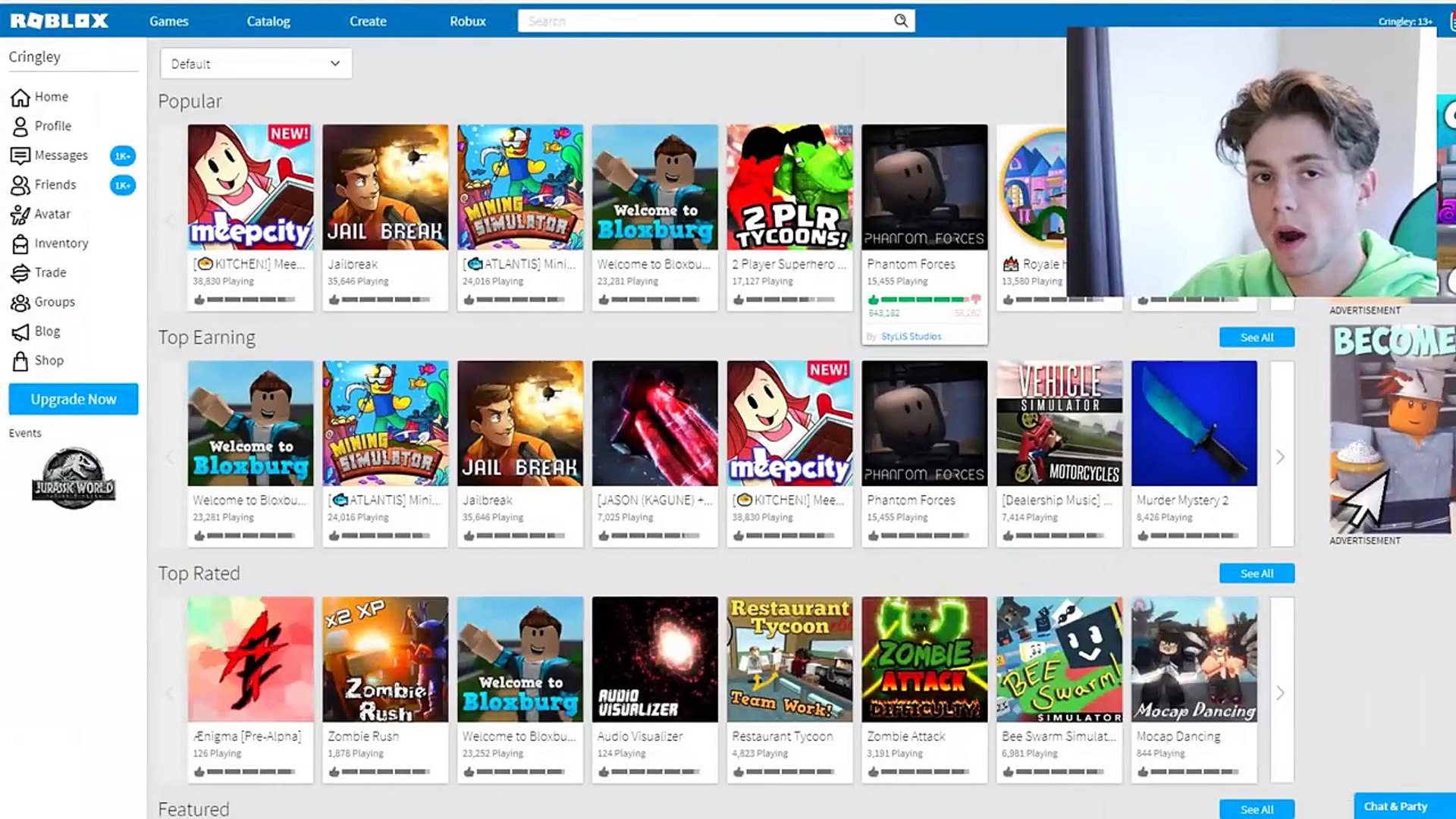Click the Avatar icon in sidebar
Screen dimensions: 1456x819
click(20, 215)
